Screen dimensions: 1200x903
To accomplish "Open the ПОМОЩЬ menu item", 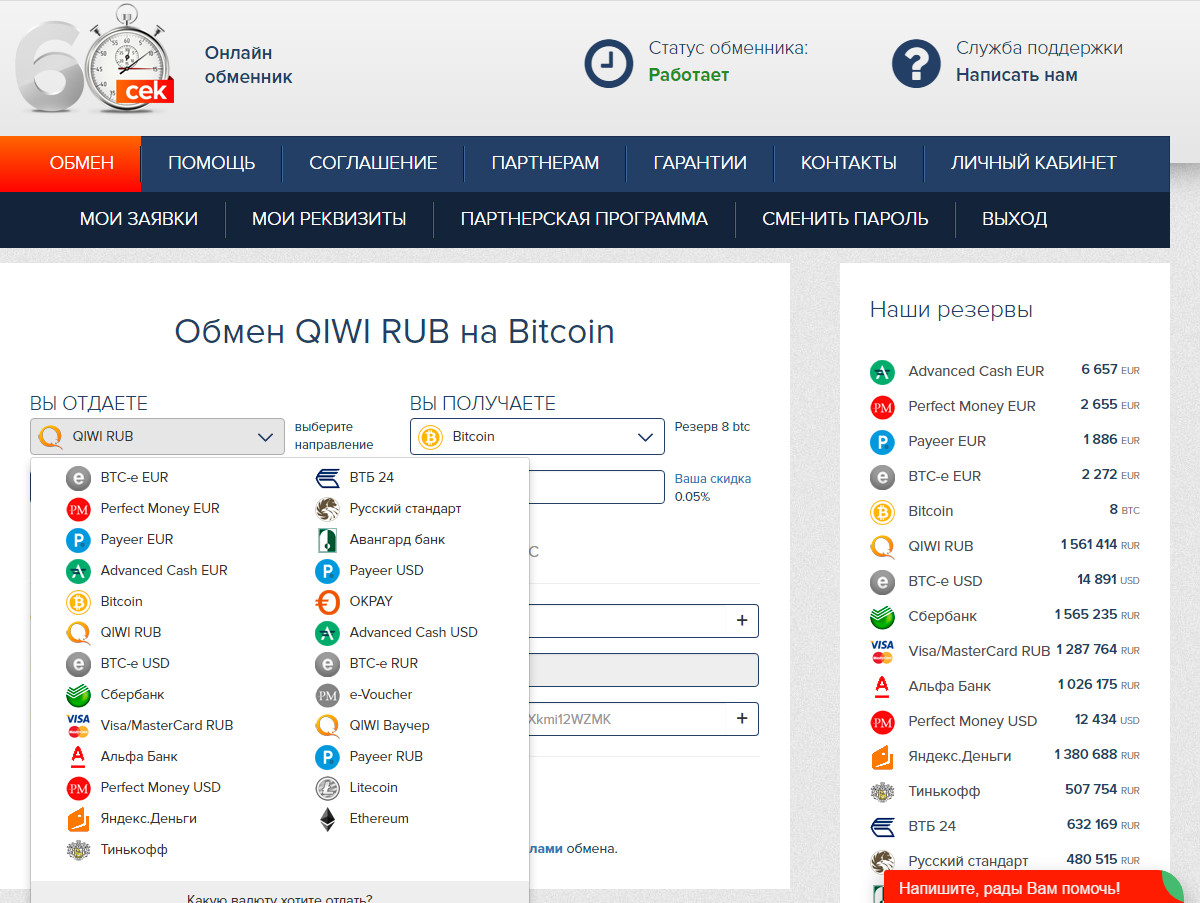I will click(212, 163).
